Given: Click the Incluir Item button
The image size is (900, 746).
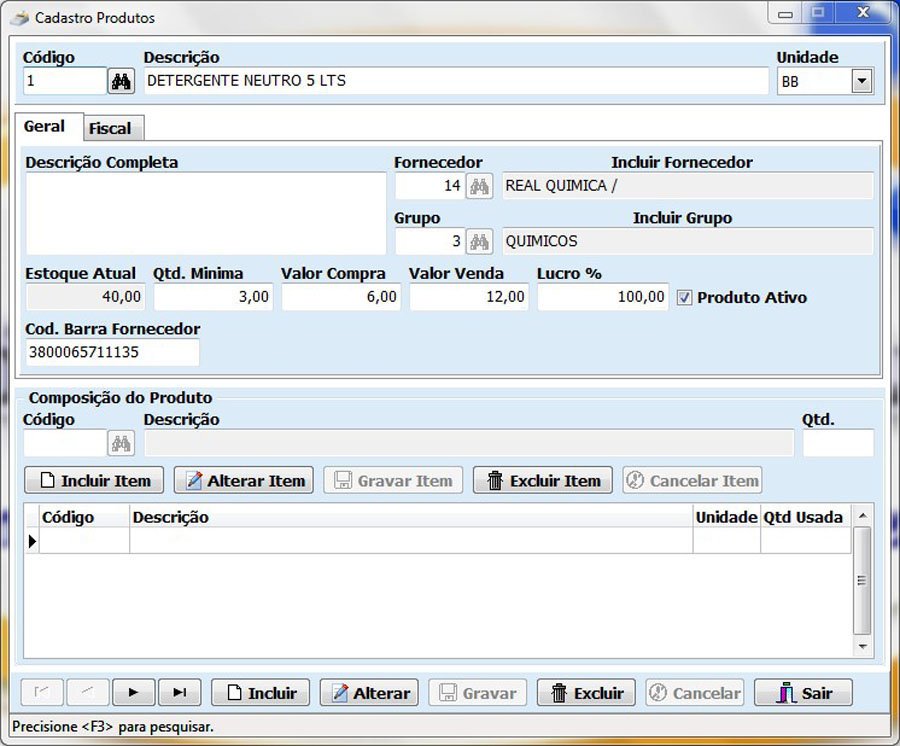Looking at the screenshot, I should pyautogui.click(x=94, y=480).
